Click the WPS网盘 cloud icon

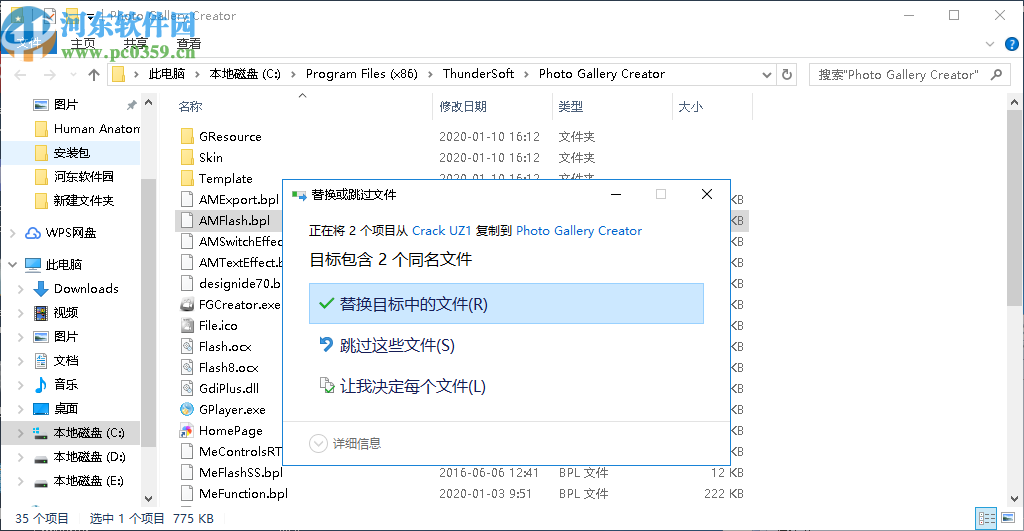tap(33, 233)
